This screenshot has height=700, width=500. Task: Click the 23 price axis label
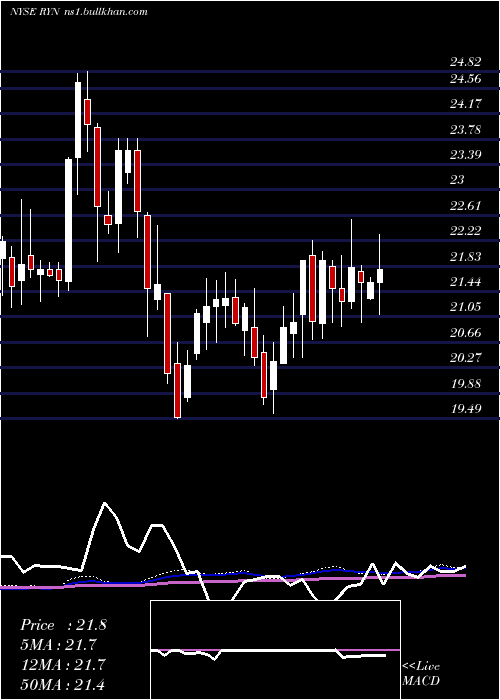[457, 179]
